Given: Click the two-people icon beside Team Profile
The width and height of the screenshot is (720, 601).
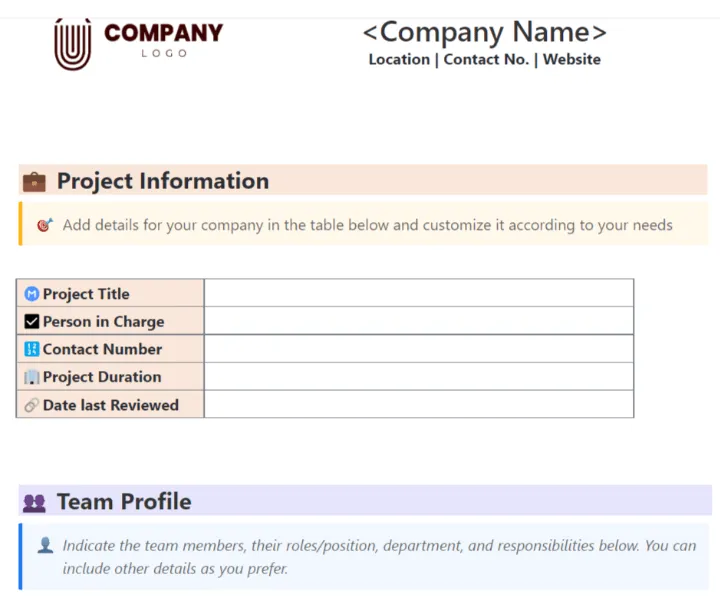Looking at the screenshot, I should click(34, 503).
